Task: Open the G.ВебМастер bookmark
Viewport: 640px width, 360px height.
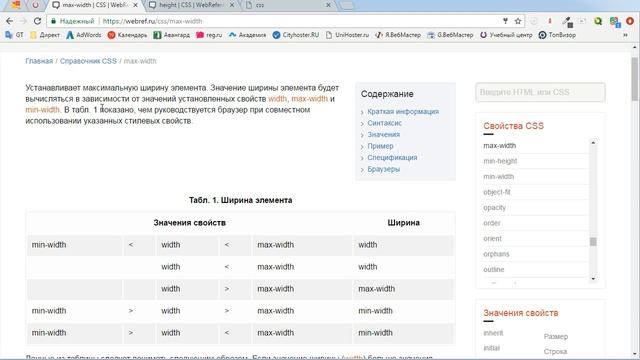Action: 450,35
